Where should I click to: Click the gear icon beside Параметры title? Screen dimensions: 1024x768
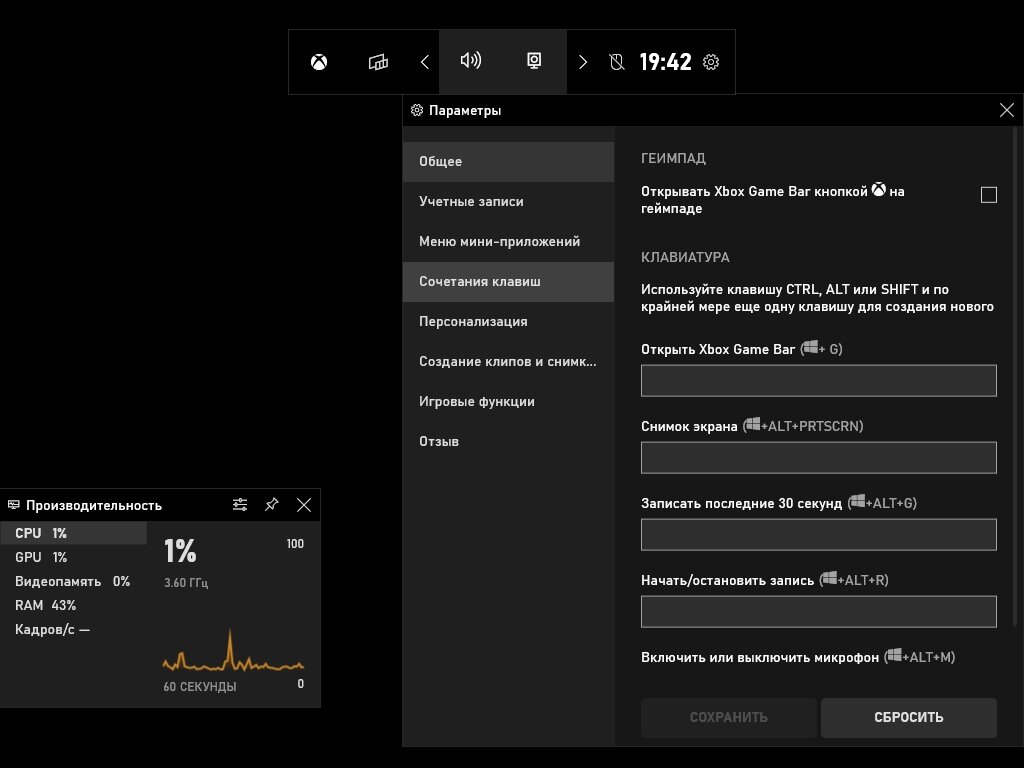click(417, 110)
